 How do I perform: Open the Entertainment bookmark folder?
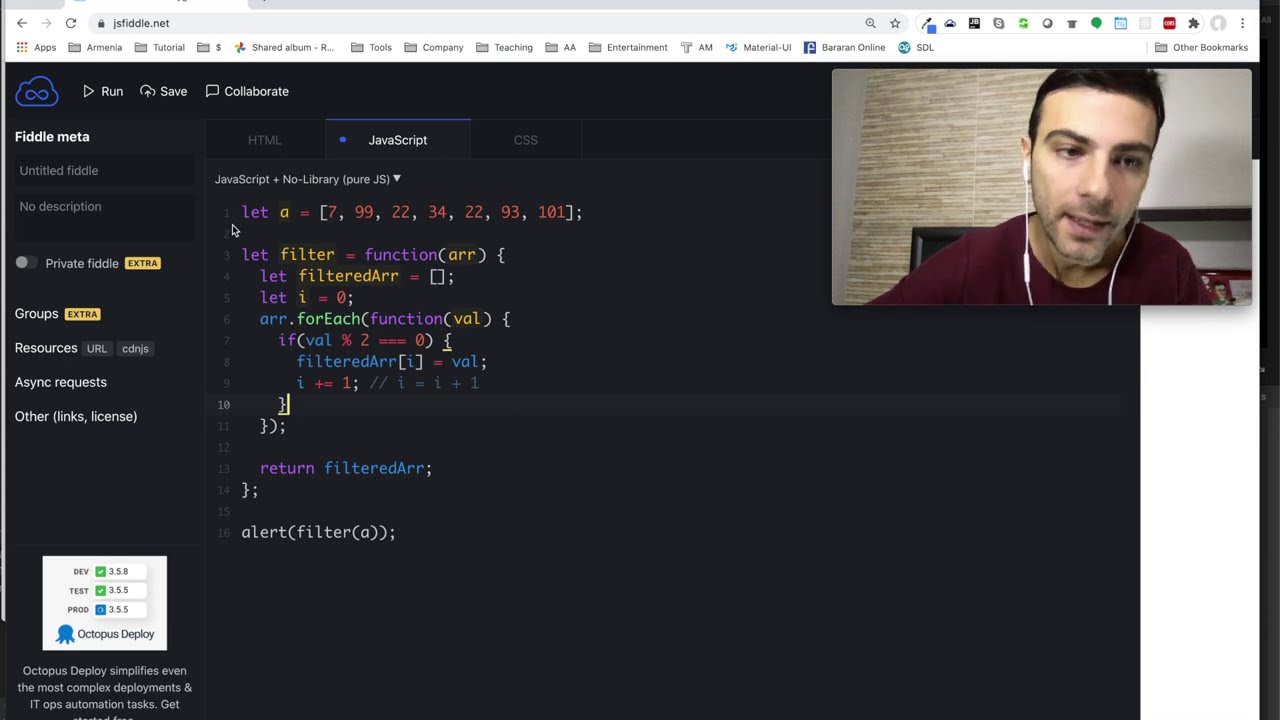point(627,48)
